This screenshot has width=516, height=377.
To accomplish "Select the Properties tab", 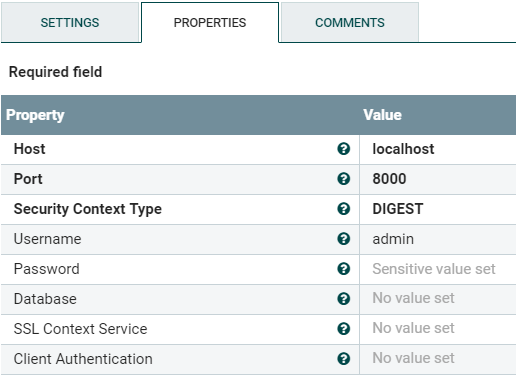I will pyautogui.click(x=210, y=22).
